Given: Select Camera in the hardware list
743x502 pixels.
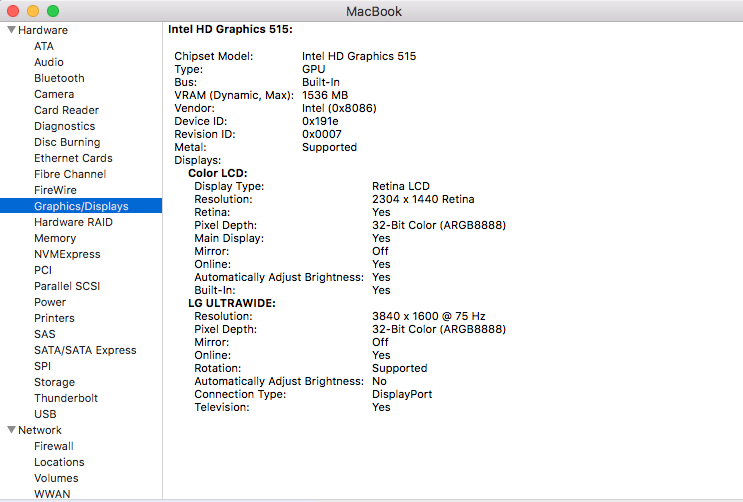Looking at the screenshot, I should 54,94.
